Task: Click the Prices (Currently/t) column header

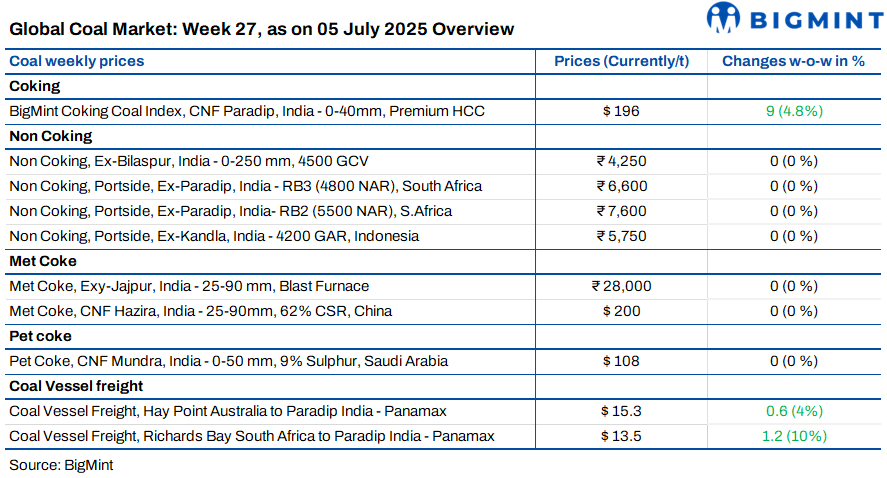Action: [621, 61]
